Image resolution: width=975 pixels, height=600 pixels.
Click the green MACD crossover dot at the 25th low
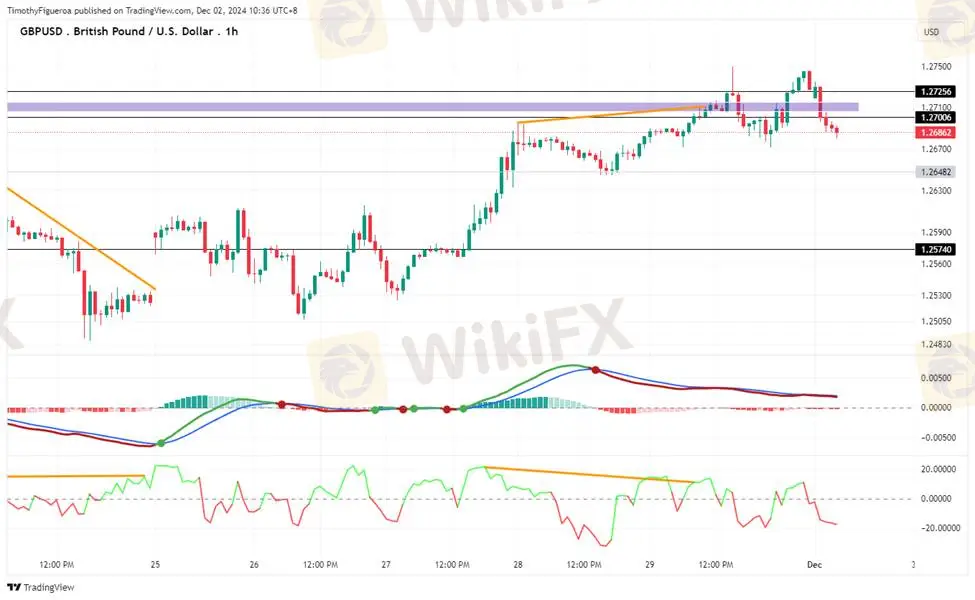pyautogui.click(x=161, y=443)
